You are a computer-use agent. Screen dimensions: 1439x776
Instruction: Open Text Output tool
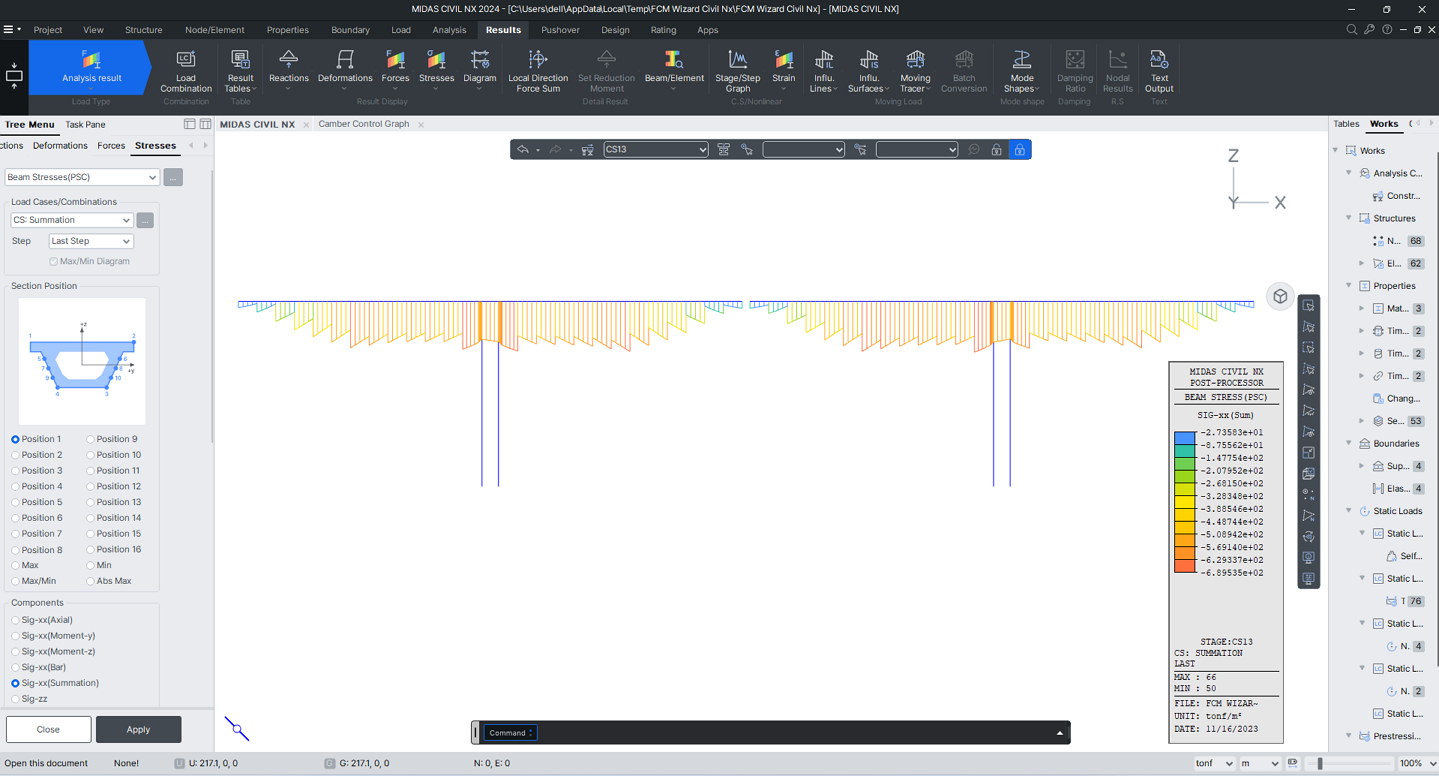coord(1159,70)
